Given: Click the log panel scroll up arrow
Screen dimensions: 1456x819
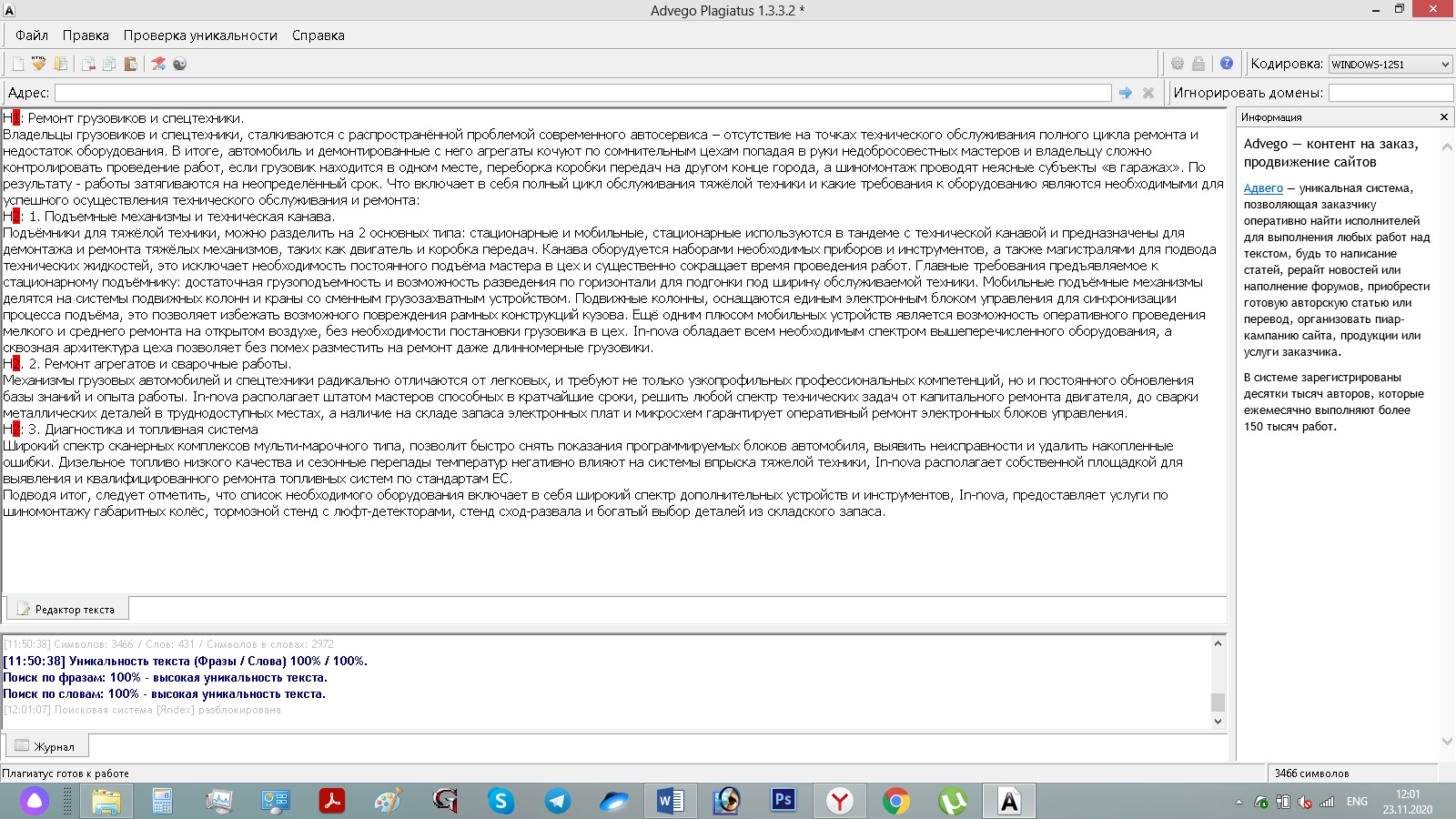Looking at the screenshot, I should click(x=1218, y=643).
